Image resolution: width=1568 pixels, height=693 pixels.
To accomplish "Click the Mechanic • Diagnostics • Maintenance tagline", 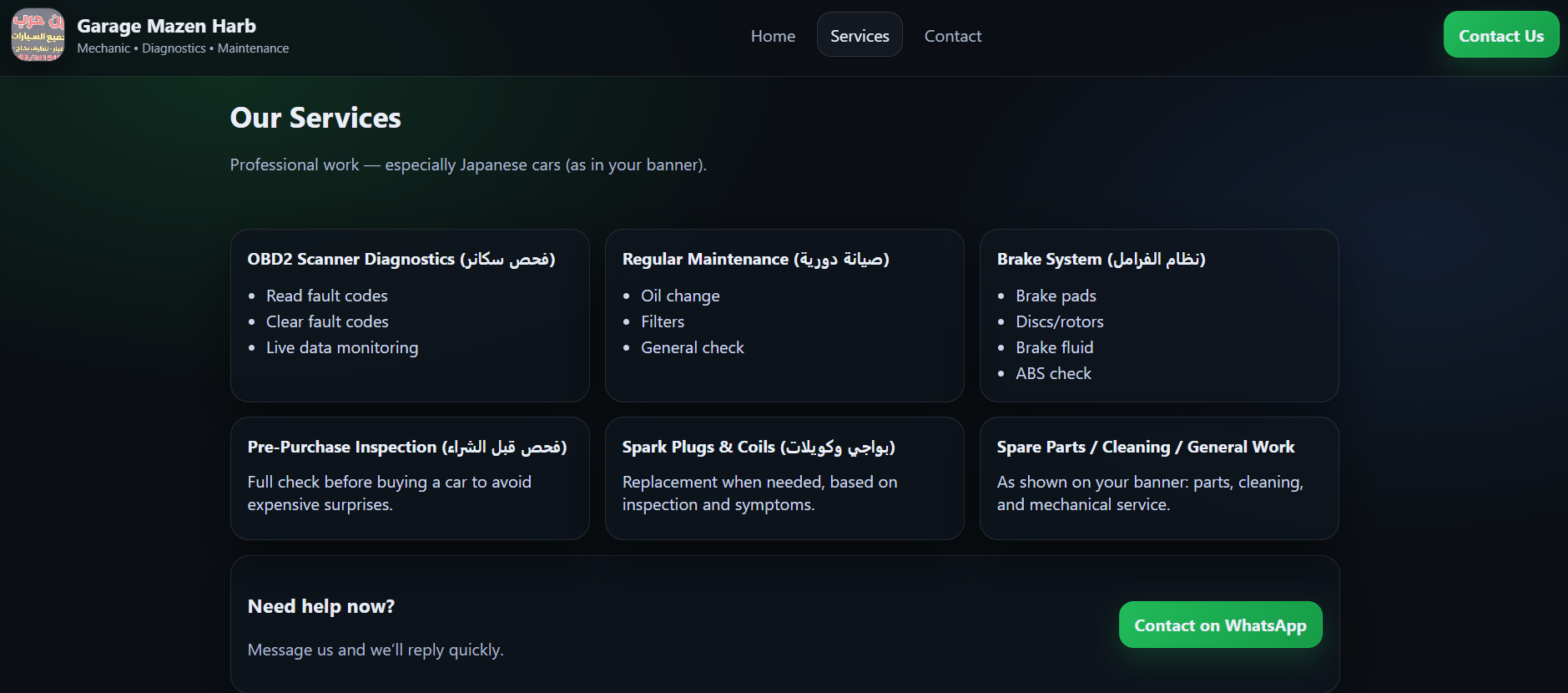I will (x=183, y=48).
